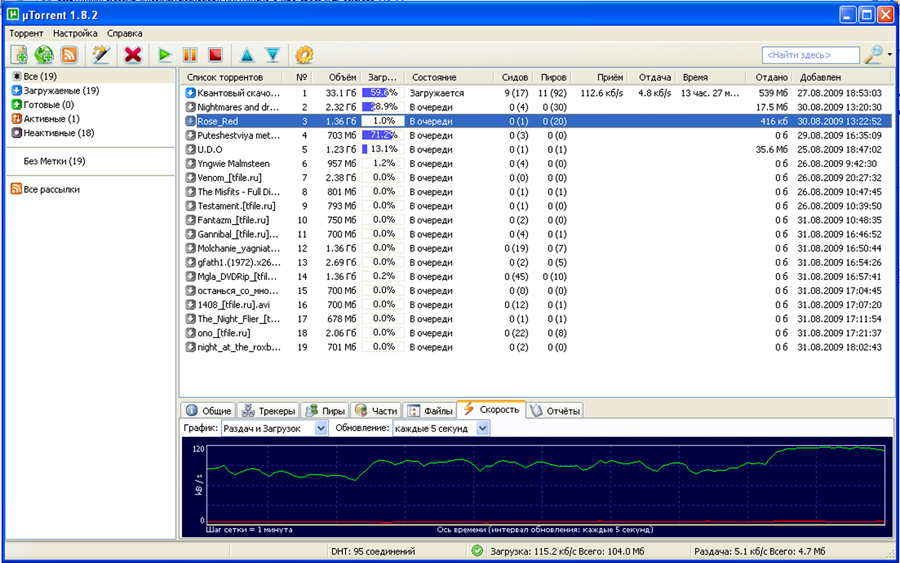The height and width of the screenshot is (563, 900).
Task: Sort by the Состояние column header
Action: (434, 77)
